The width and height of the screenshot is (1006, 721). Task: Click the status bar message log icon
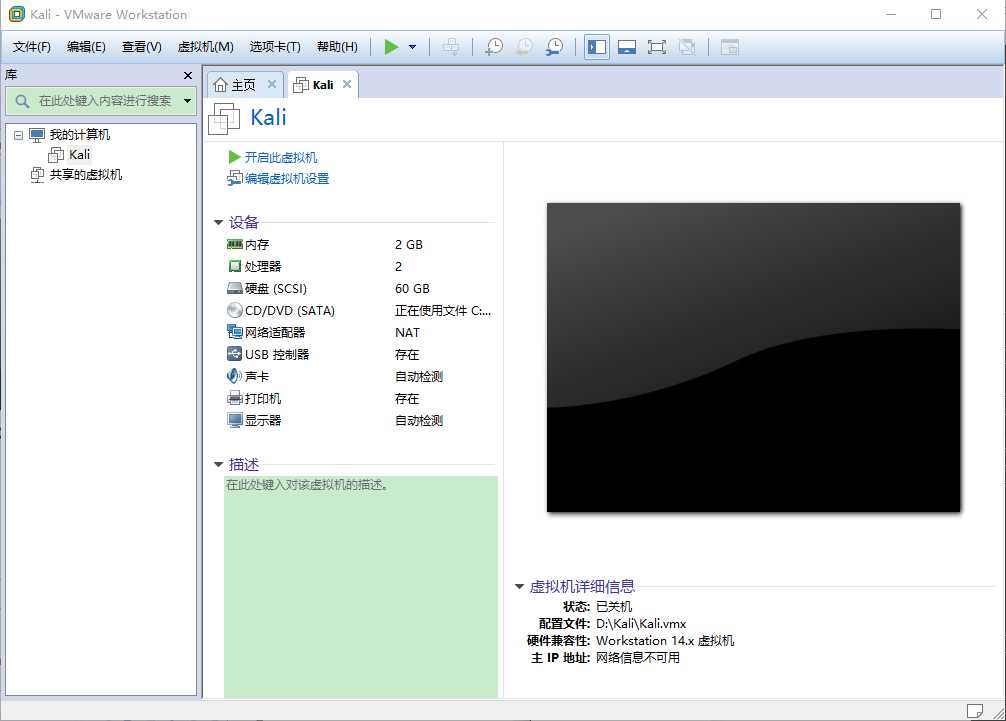click(975, 711)
